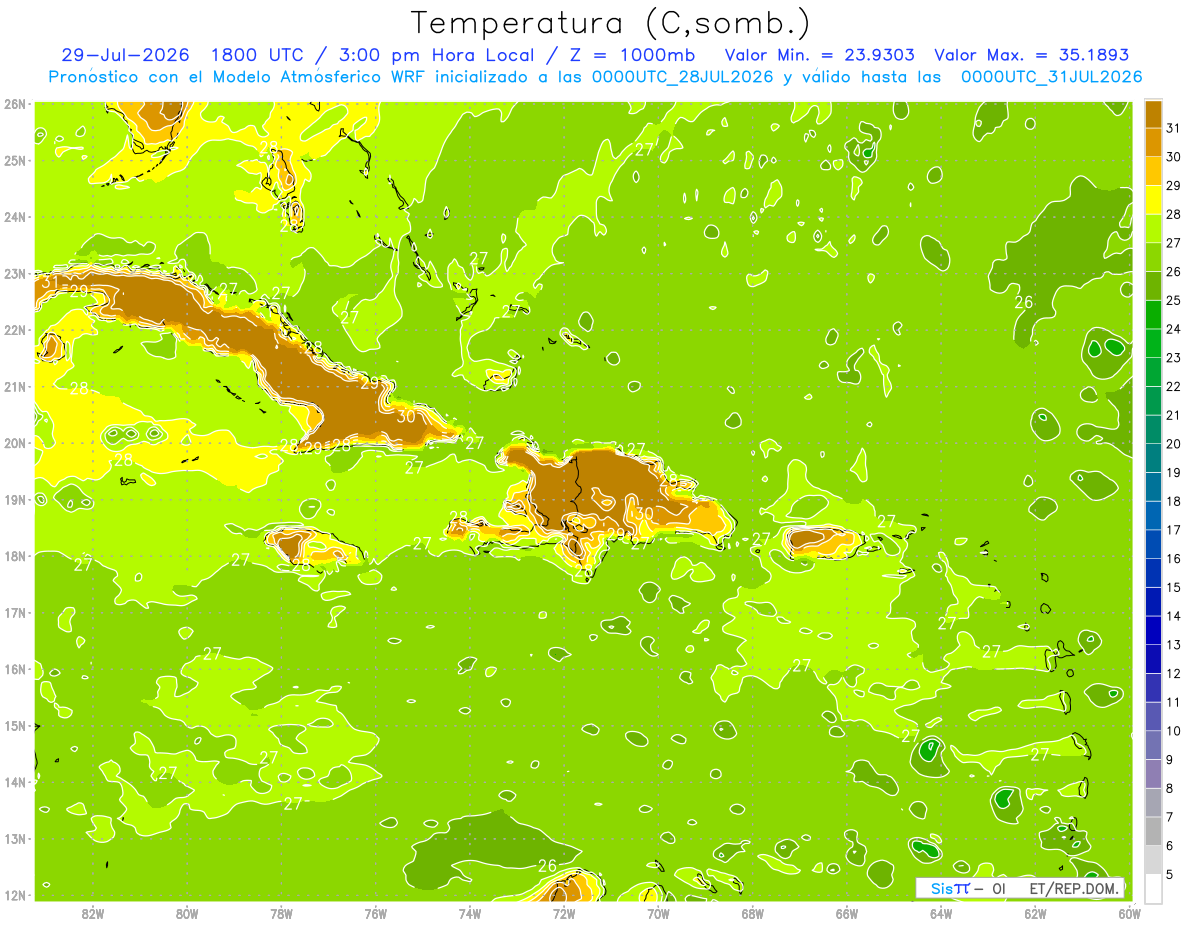Click the color scale label "10"
This screenshot has width=1200, height=927.
pos(1173,731)
